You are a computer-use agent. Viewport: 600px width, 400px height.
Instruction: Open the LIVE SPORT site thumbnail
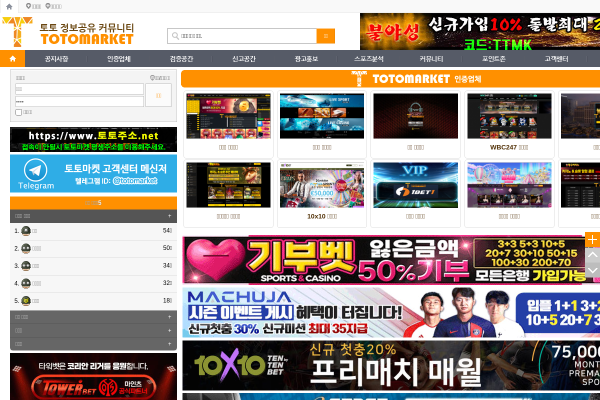322,116
